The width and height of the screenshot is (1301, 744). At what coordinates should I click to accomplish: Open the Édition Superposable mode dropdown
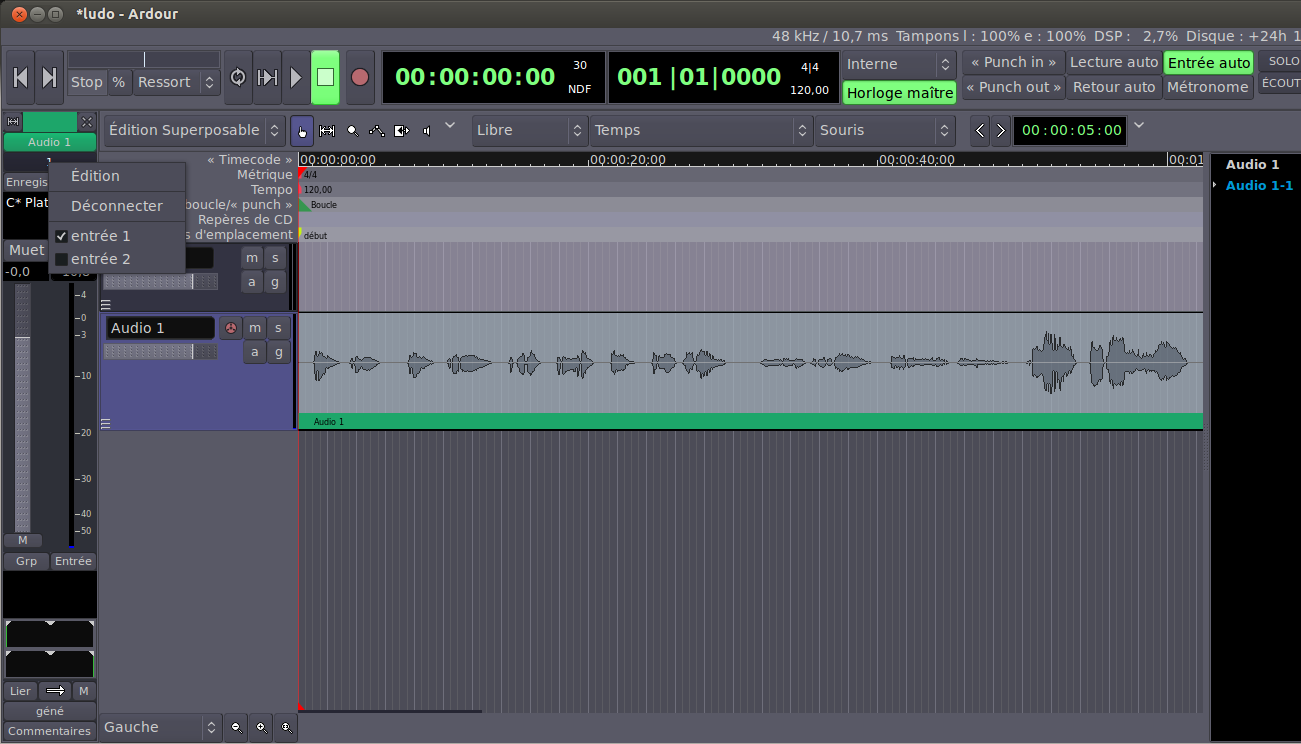(x=195, y=130)
